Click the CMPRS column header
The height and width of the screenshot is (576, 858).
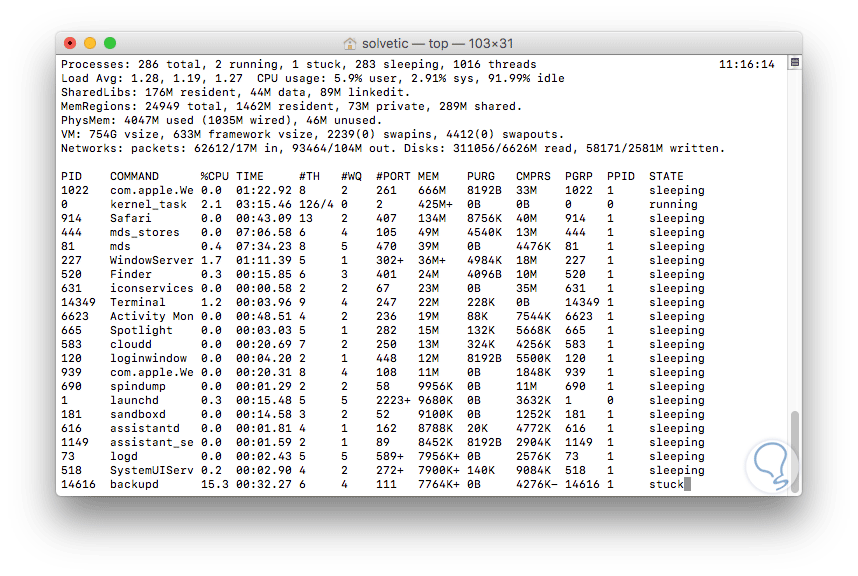(x=533, y=176)
